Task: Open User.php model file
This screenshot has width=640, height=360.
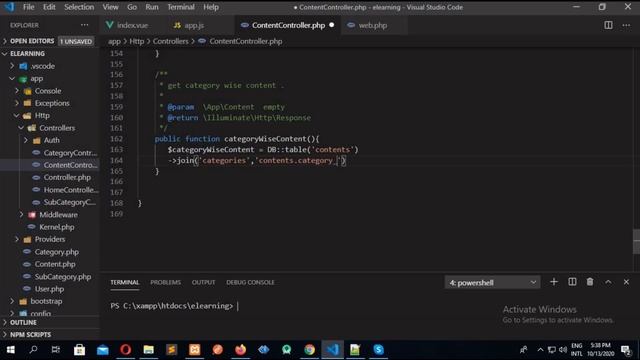Action: [x=50, y=289]
